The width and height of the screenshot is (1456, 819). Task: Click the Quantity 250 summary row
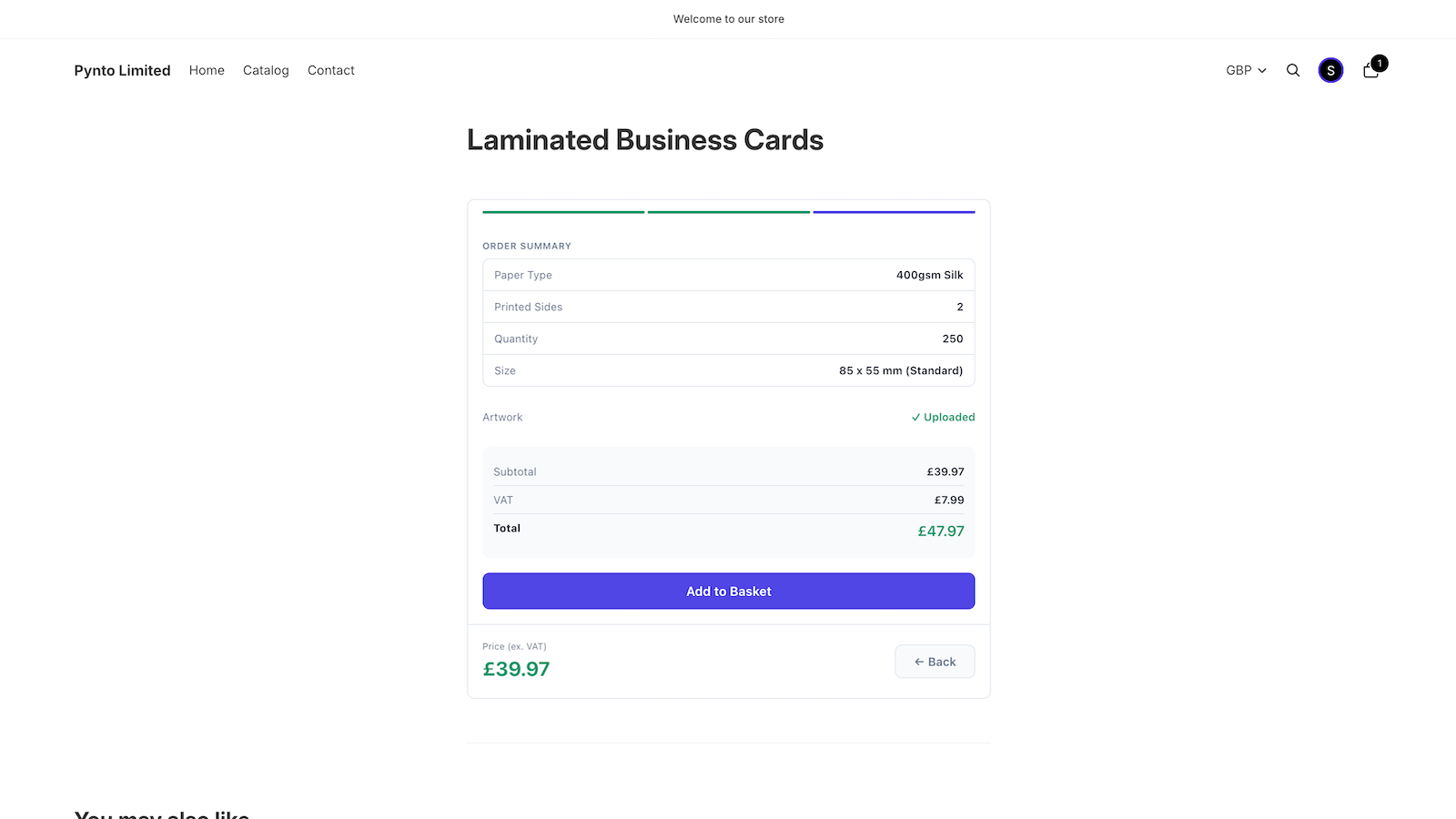coord(729,339)
